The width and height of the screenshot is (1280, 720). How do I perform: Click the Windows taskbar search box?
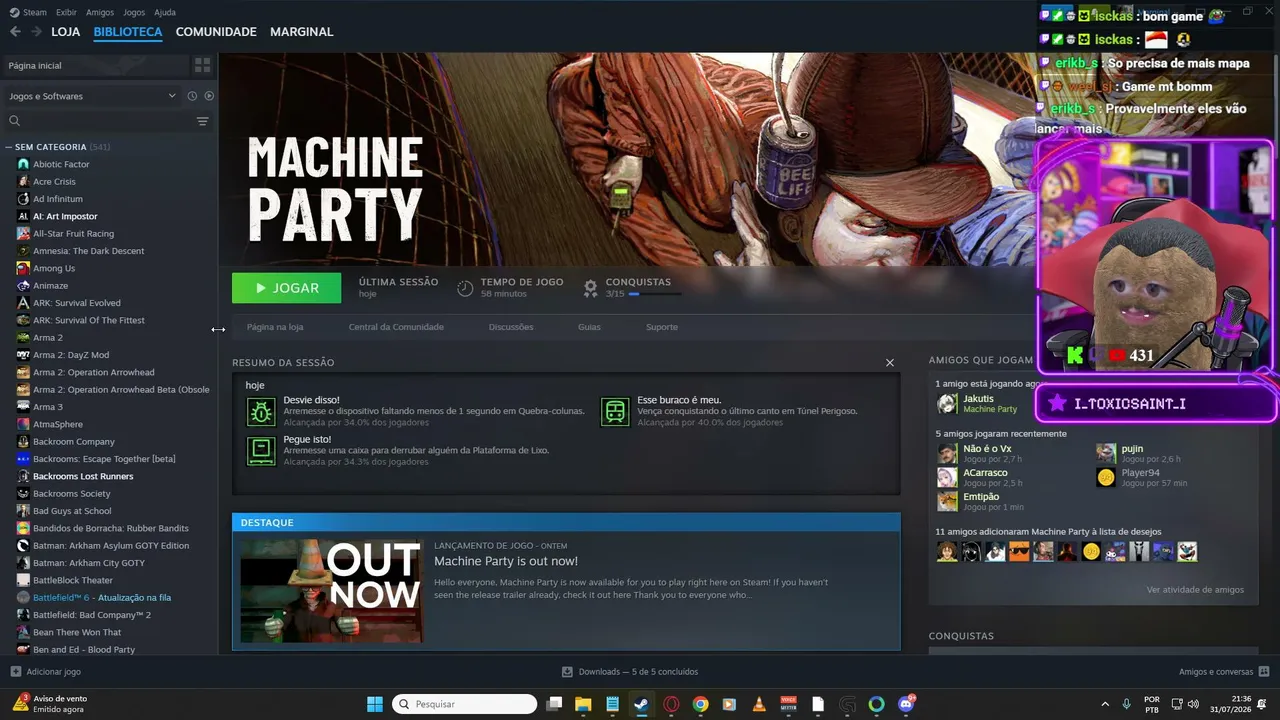point(464,704)
